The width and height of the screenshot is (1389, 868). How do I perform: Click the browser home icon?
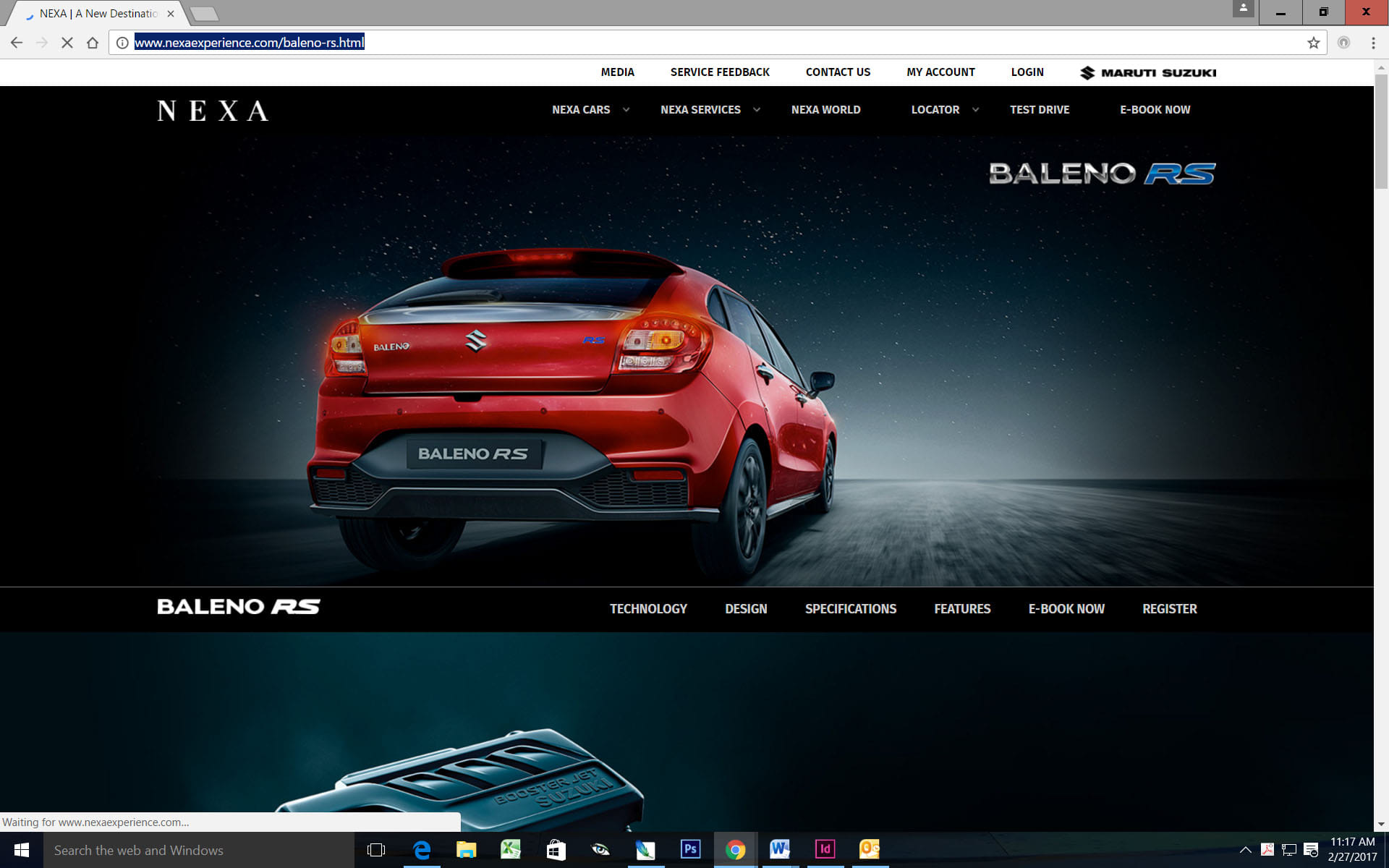(93, 43)
